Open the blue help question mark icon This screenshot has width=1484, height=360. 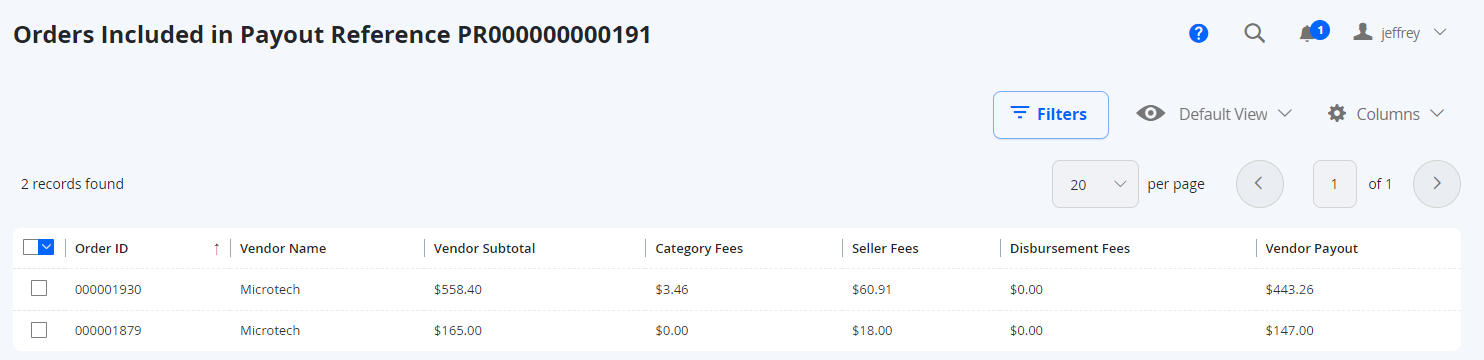[1199, 33]
